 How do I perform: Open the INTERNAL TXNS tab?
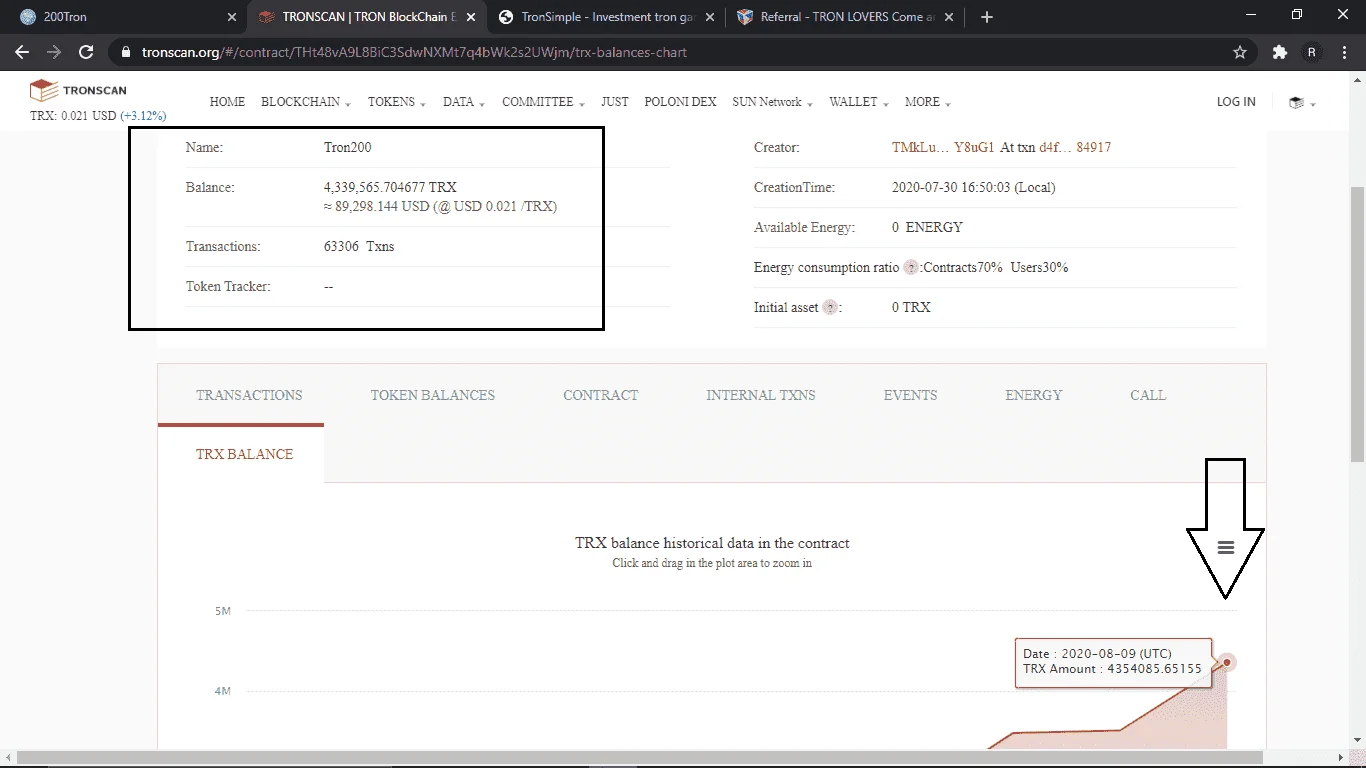(761, 395)
